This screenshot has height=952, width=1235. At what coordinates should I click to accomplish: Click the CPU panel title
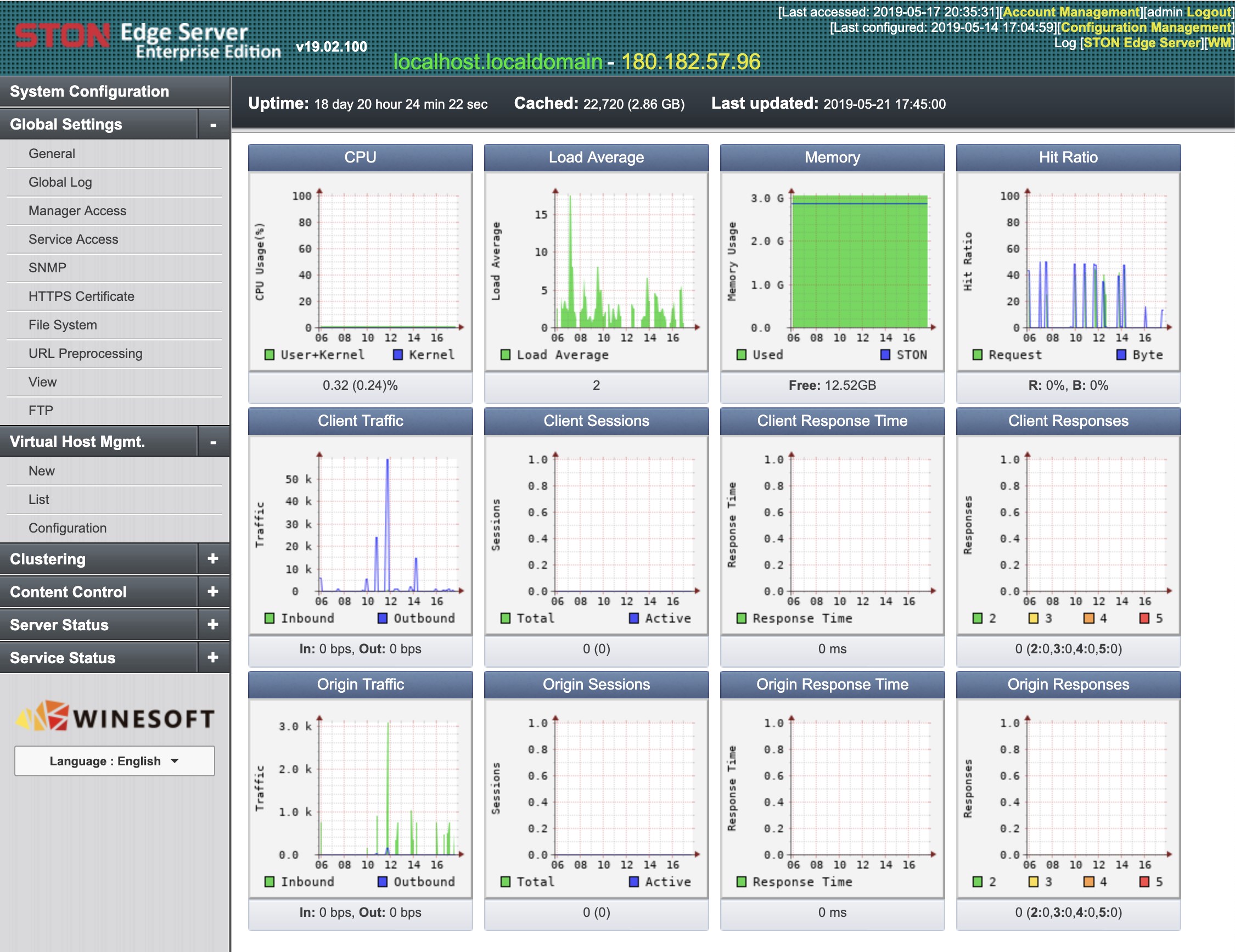click(x=360, y=157)
